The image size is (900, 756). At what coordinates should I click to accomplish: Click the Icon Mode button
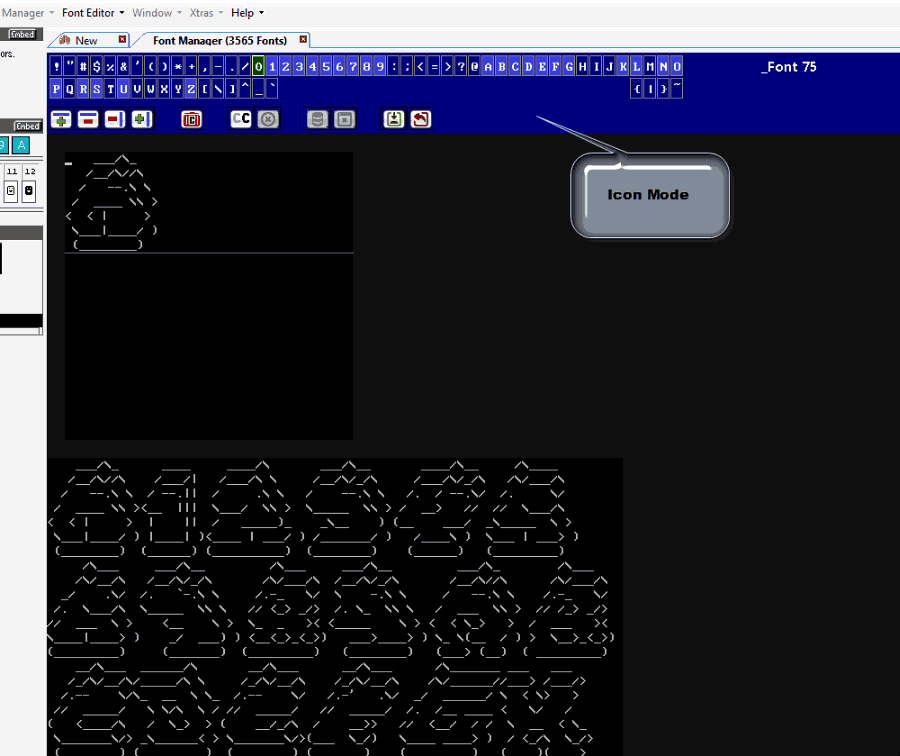pos(648,194)
